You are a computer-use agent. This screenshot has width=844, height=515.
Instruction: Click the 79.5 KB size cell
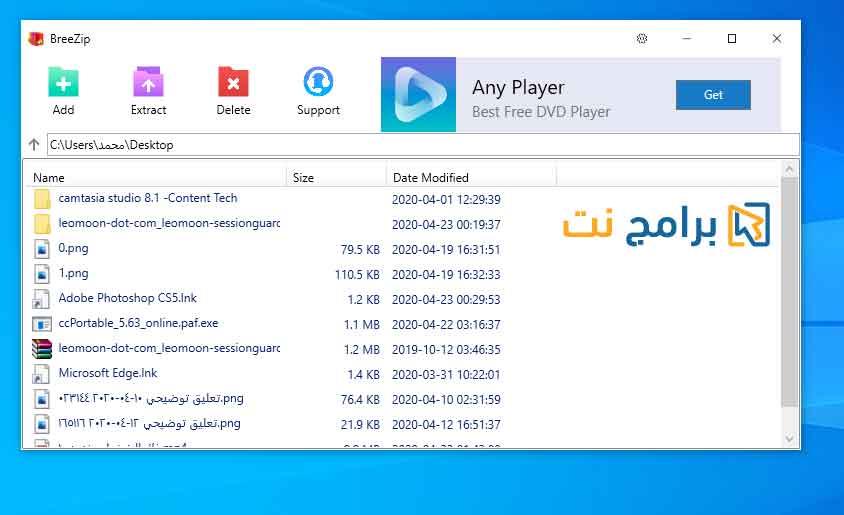[360, 250]
